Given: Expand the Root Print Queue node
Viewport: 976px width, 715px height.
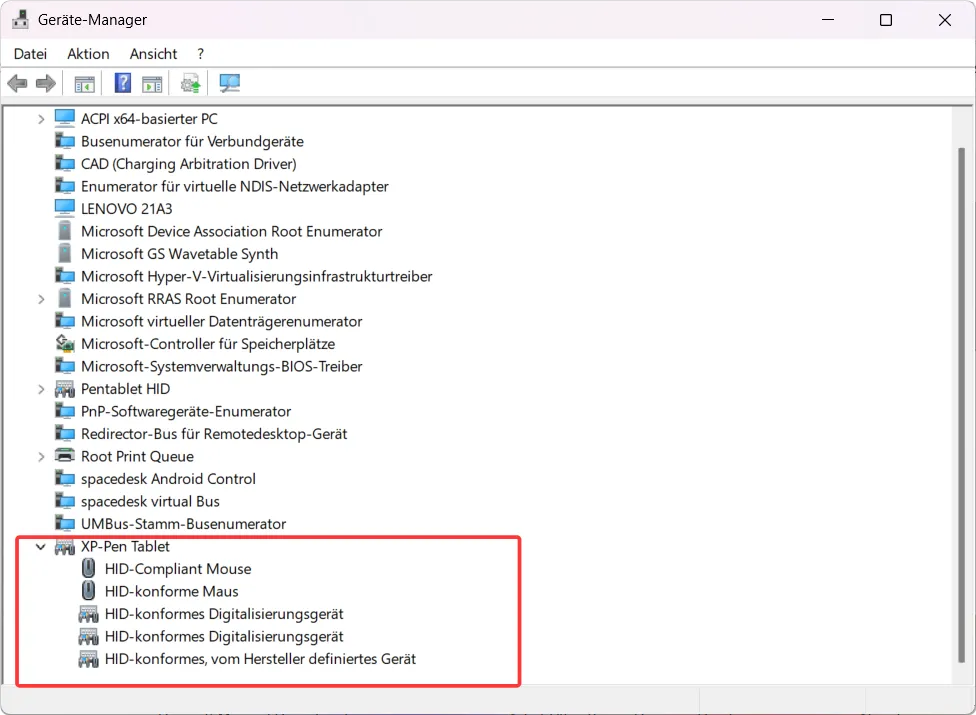Looking at the screenshot, I should point(41,457).
